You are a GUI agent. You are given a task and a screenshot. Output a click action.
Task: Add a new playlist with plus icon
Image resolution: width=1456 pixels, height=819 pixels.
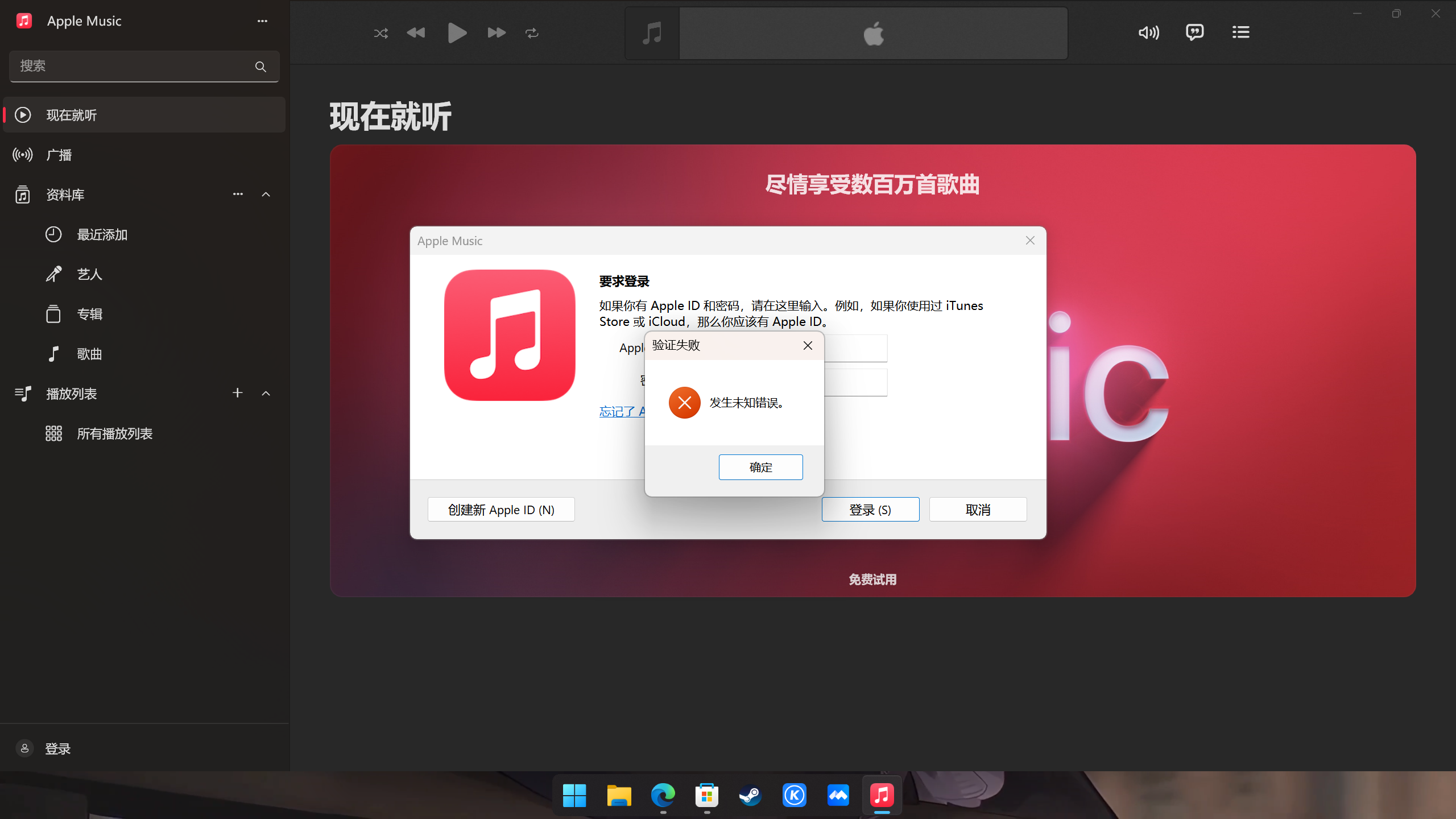pyautogui.click(x=238, y=393)
